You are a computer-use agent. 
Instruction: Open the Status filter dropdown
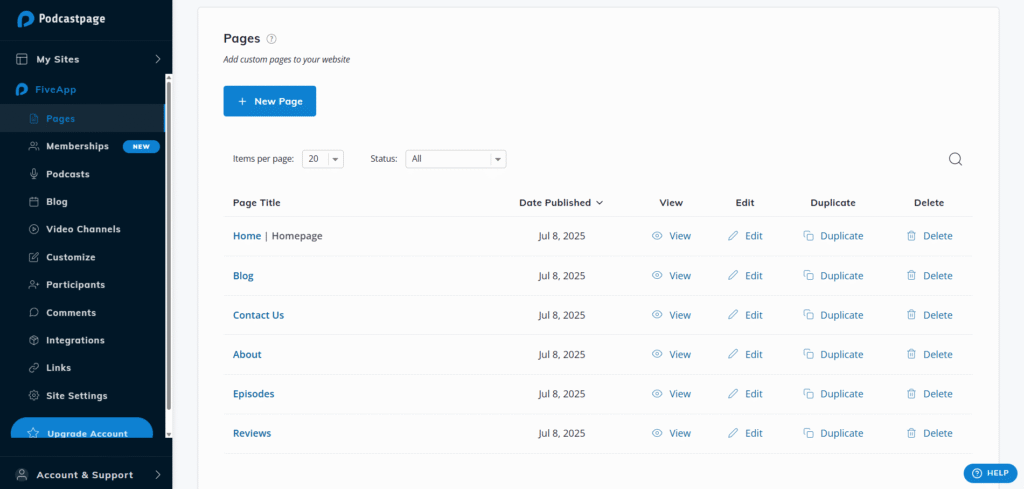point(456,159)
